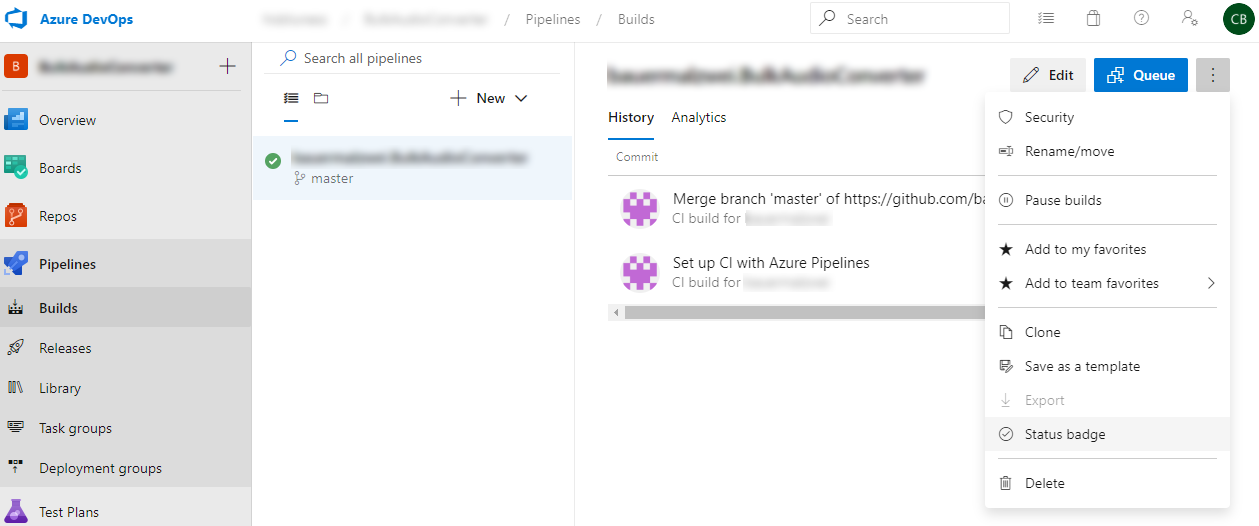The height and width of the screenshot is (526, 1259).
Task: Switch to folder view of pipelines
Action: (321, 98)
